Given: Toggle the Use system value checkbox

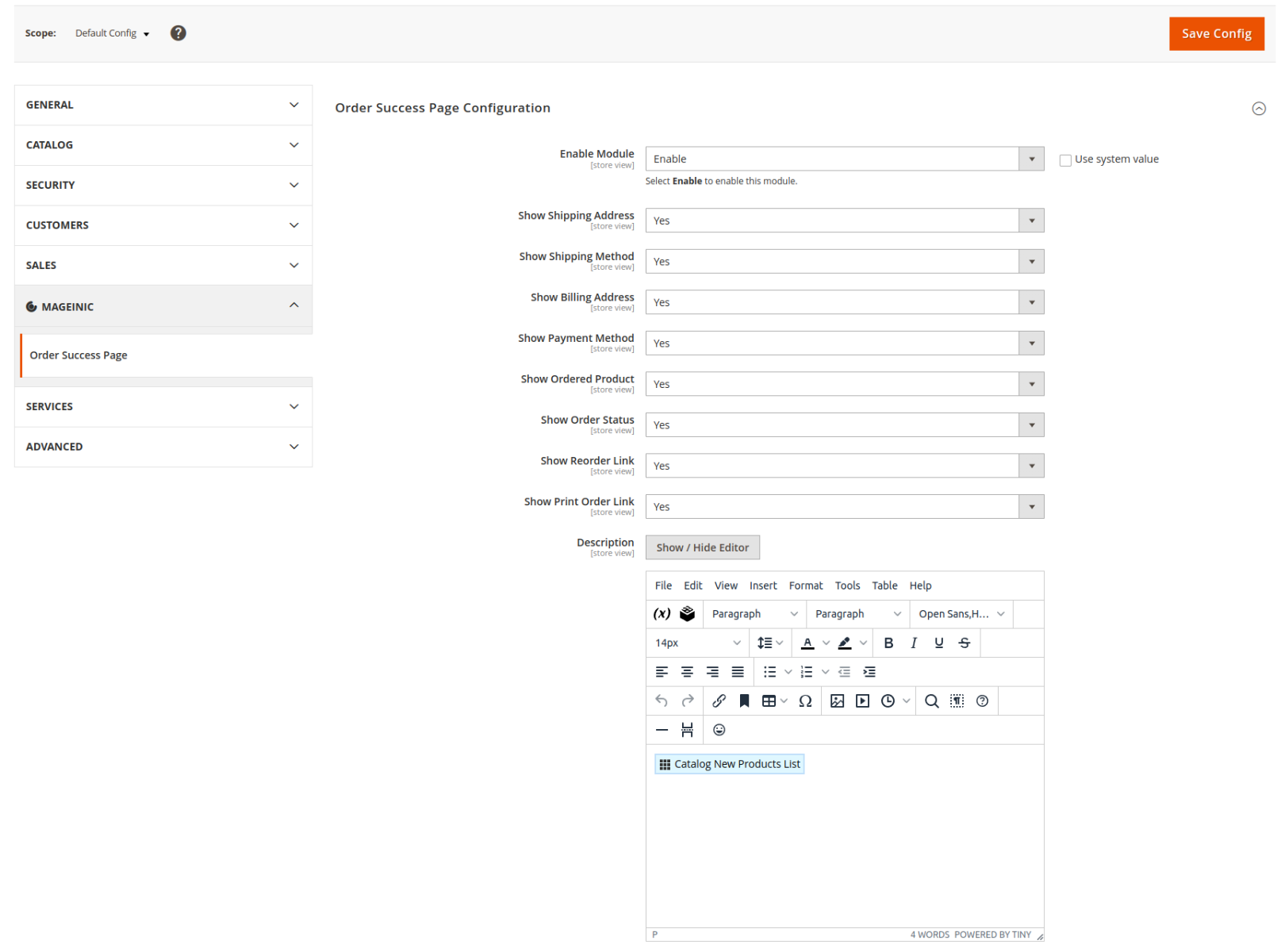Looking at the screenshot, I should (1065, 160).
